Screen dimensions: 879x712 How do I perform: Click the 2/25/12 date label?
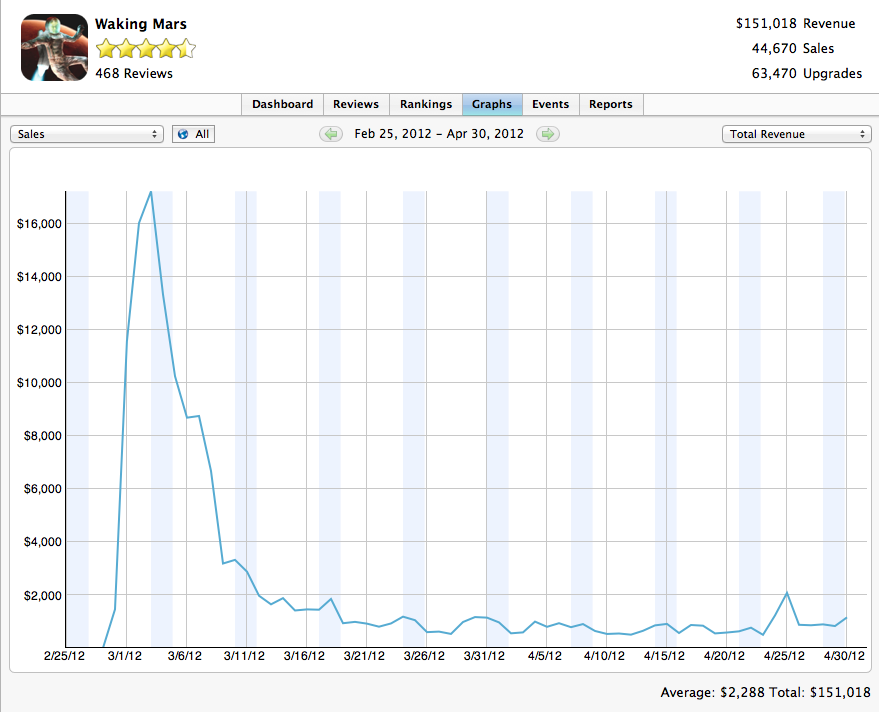click(64, 656)
